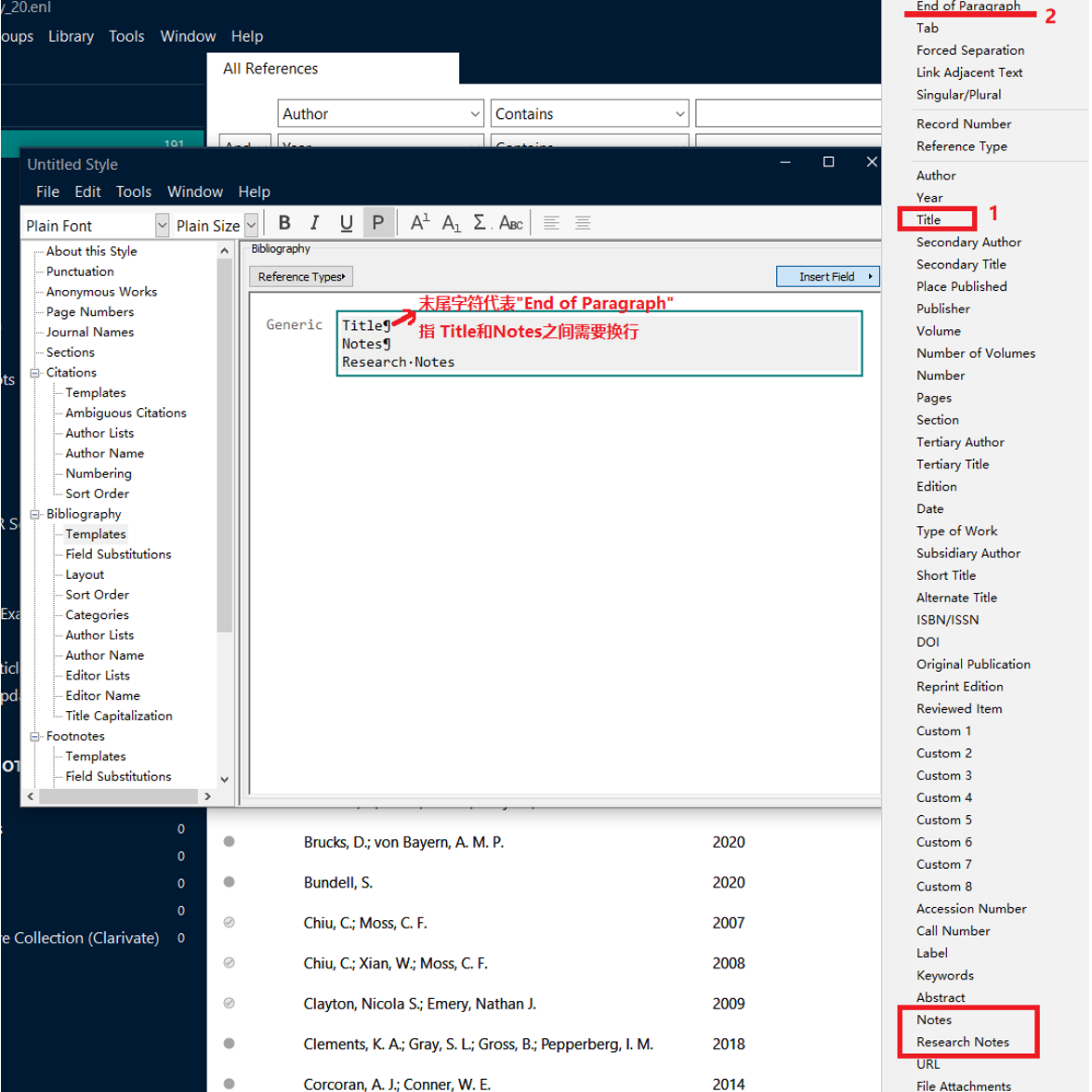
Task: Click status icon for Clayton, Nicola S. reference
Action: coord(229,1003)
